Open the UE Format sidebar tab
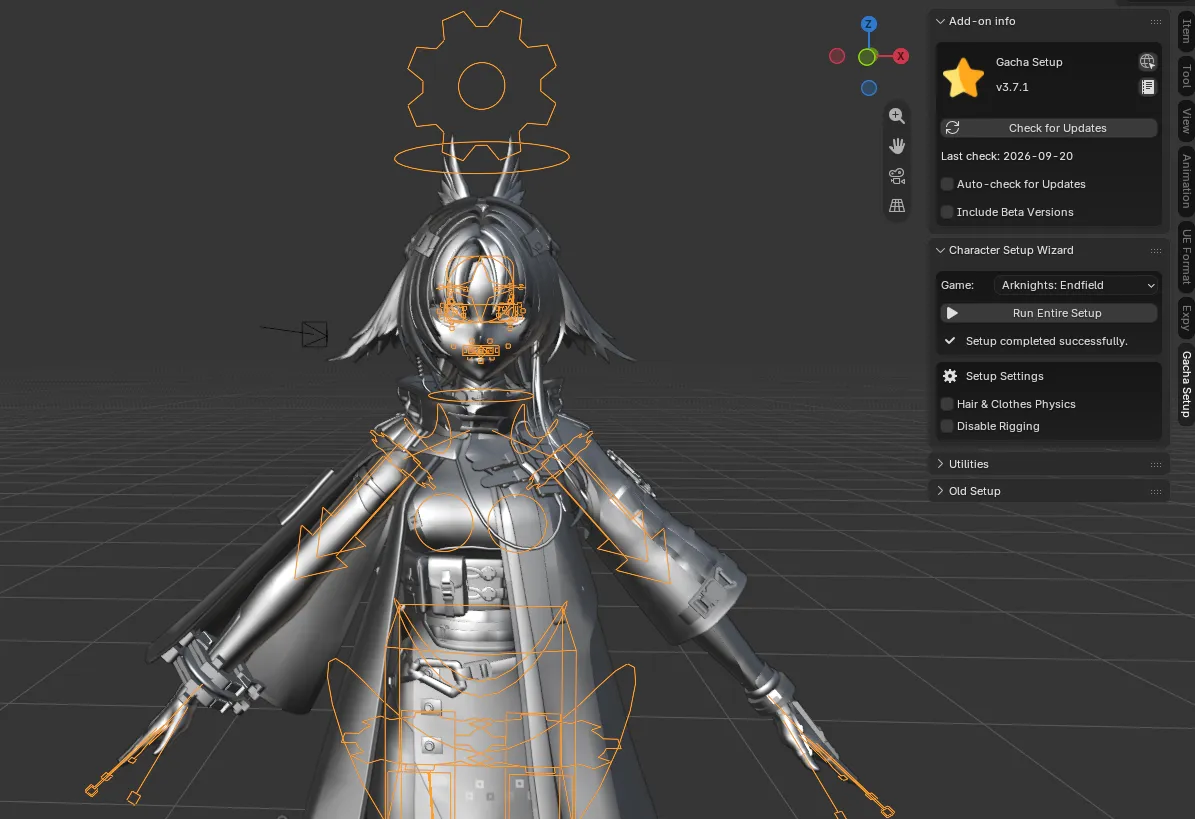Image resolution: width=1195 pixels, height=819 pixels. pos(1186,257)
